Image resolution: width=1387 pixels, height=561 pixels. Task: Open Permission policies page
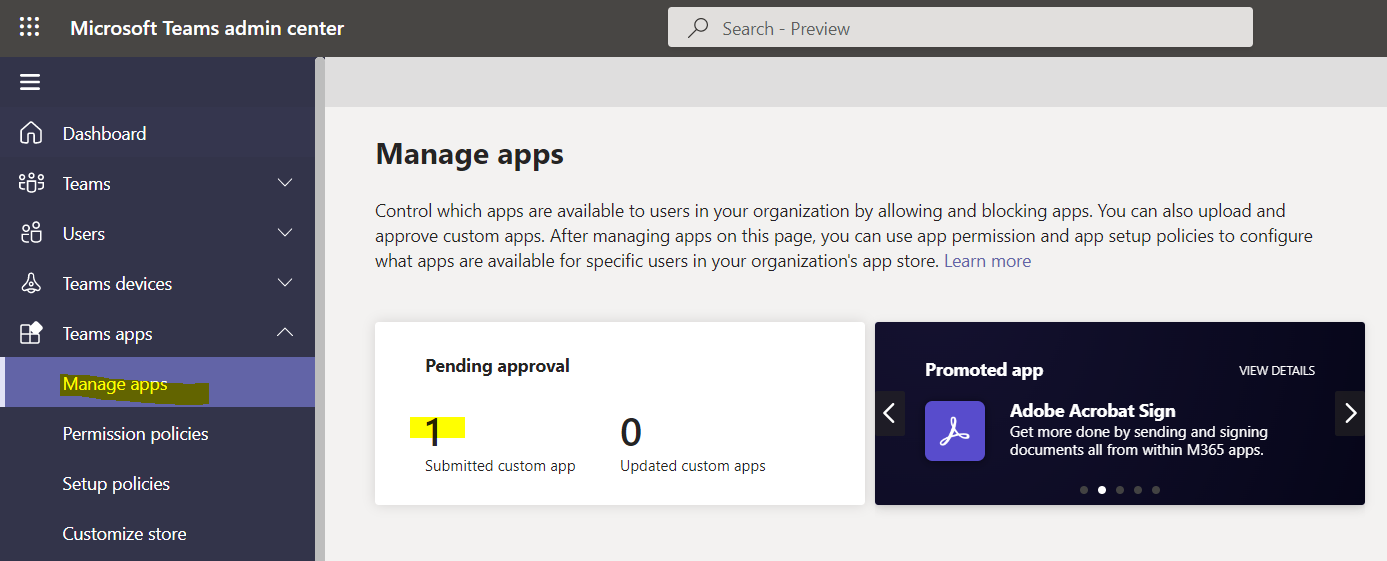[x=135, y=433]
